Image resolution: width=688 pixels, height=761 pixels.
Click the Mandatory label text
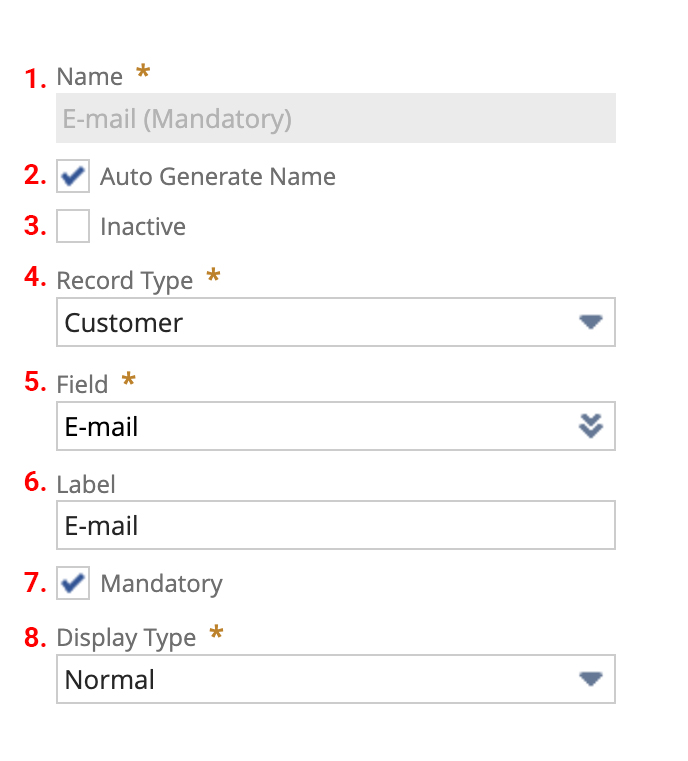click(x=162, y=584)
